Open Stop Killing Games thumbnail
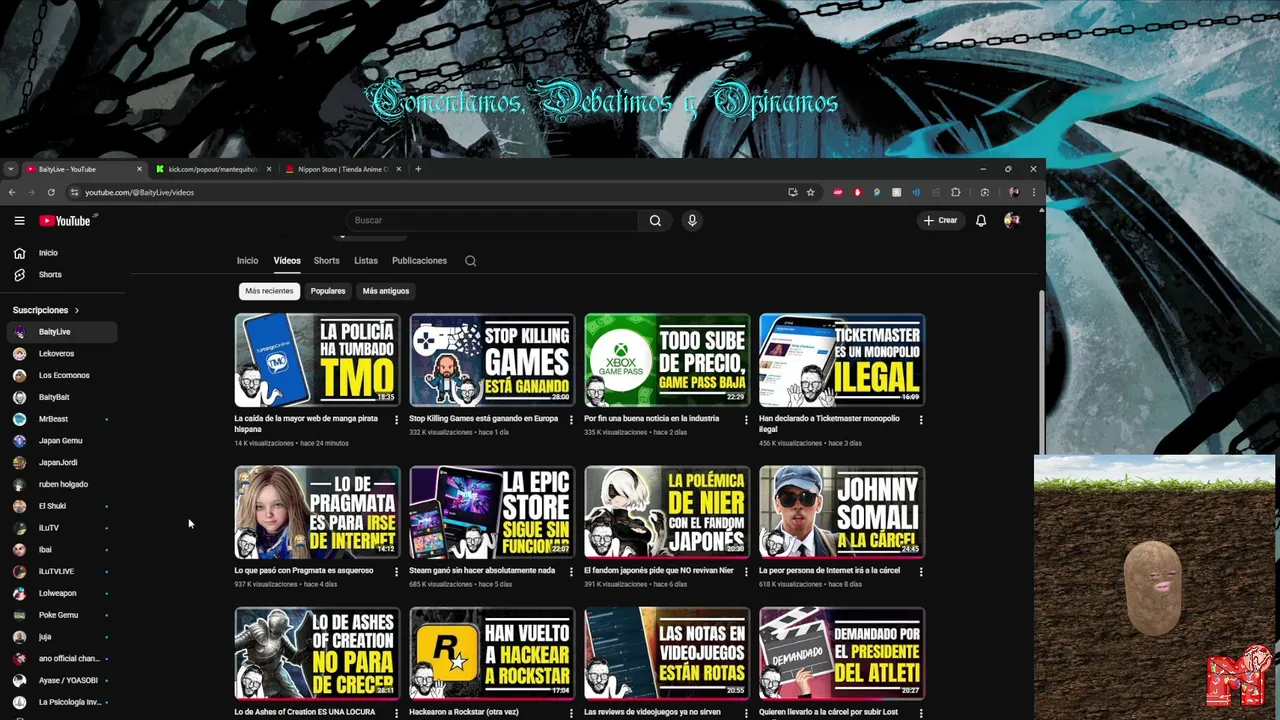The image size is (1280, 720). 492,360
